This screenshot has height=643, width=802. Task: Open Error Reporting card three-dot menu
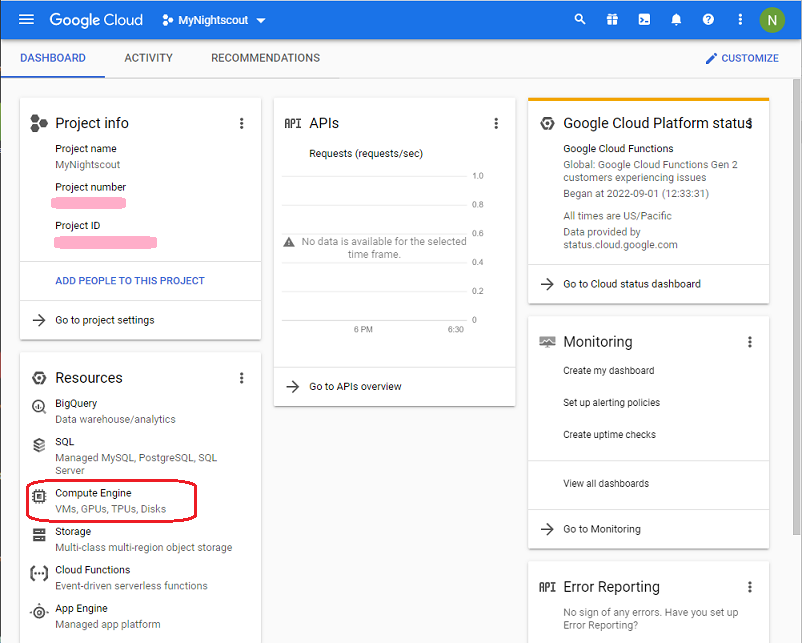[x=750, y=587]
